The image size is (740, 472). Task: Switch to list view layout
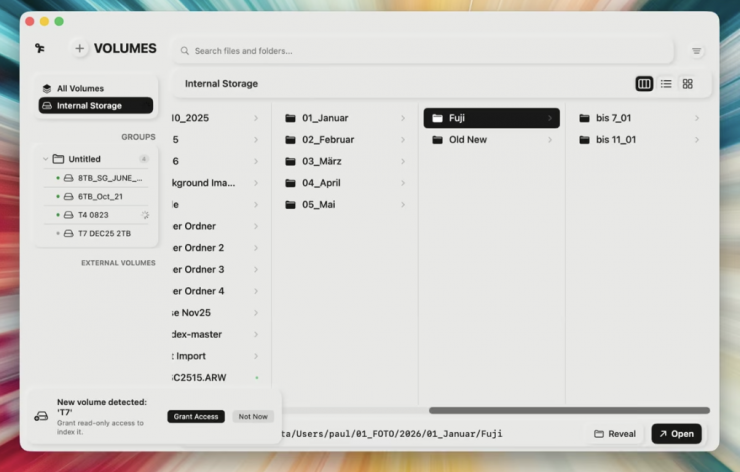coord(666,84)
